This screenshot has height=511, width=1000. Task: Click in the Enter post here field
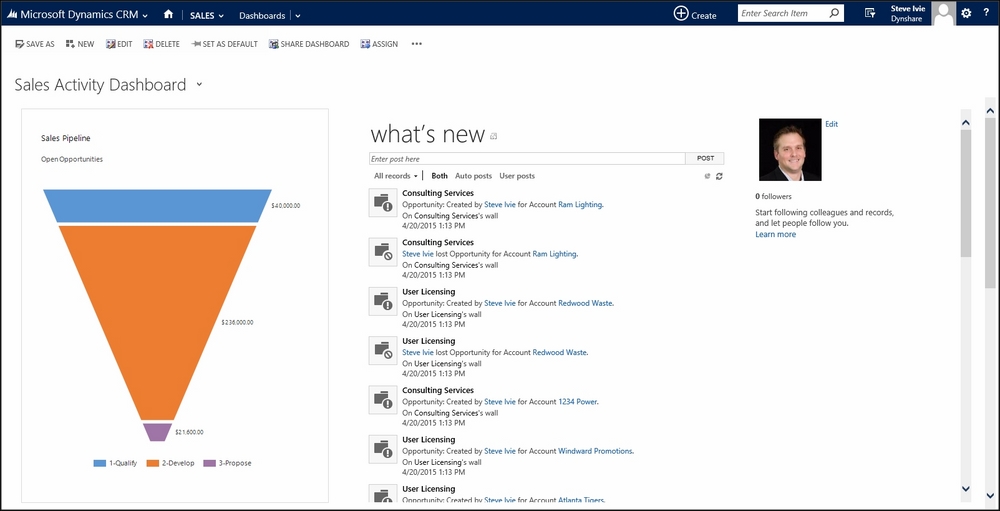(x=527, y=158)
